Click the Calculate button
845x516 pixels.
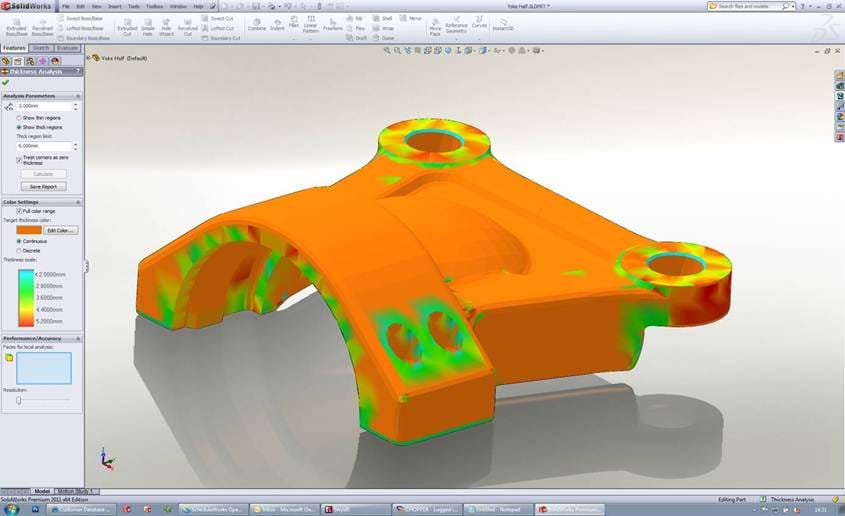click(44, 174)
